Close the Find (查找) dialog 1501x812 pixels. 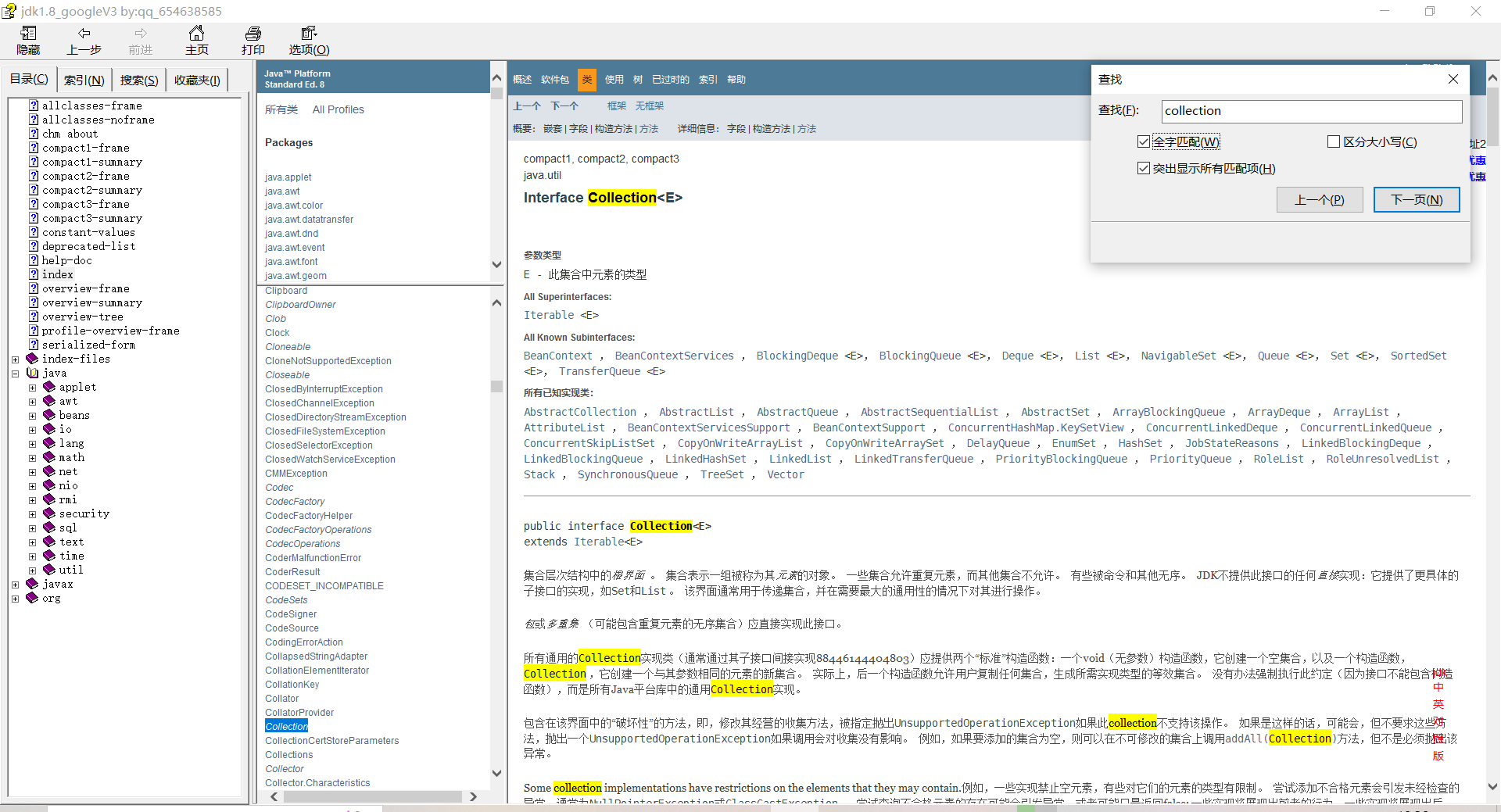(1453, 79)
